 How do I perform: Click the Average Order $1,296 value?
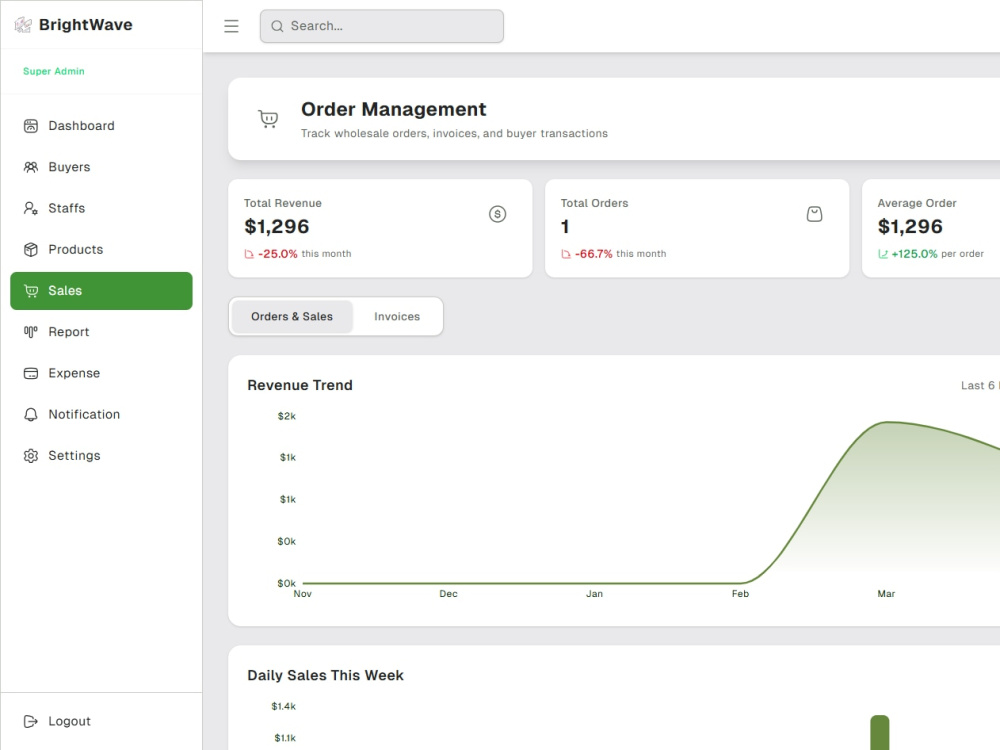pyautogui.click(x=910, y=226)
